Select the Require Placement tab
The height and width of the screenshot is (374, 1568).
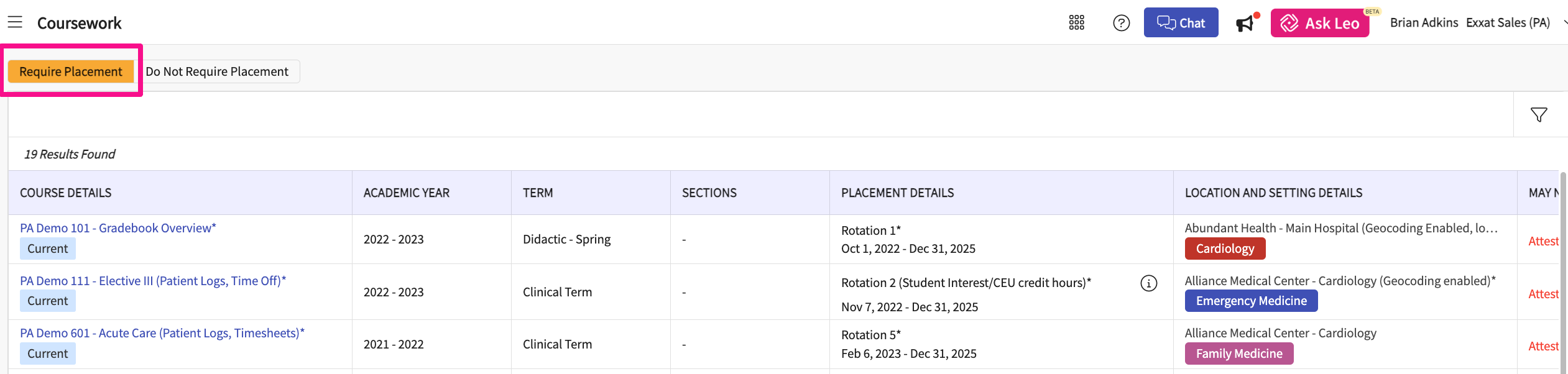71,71
